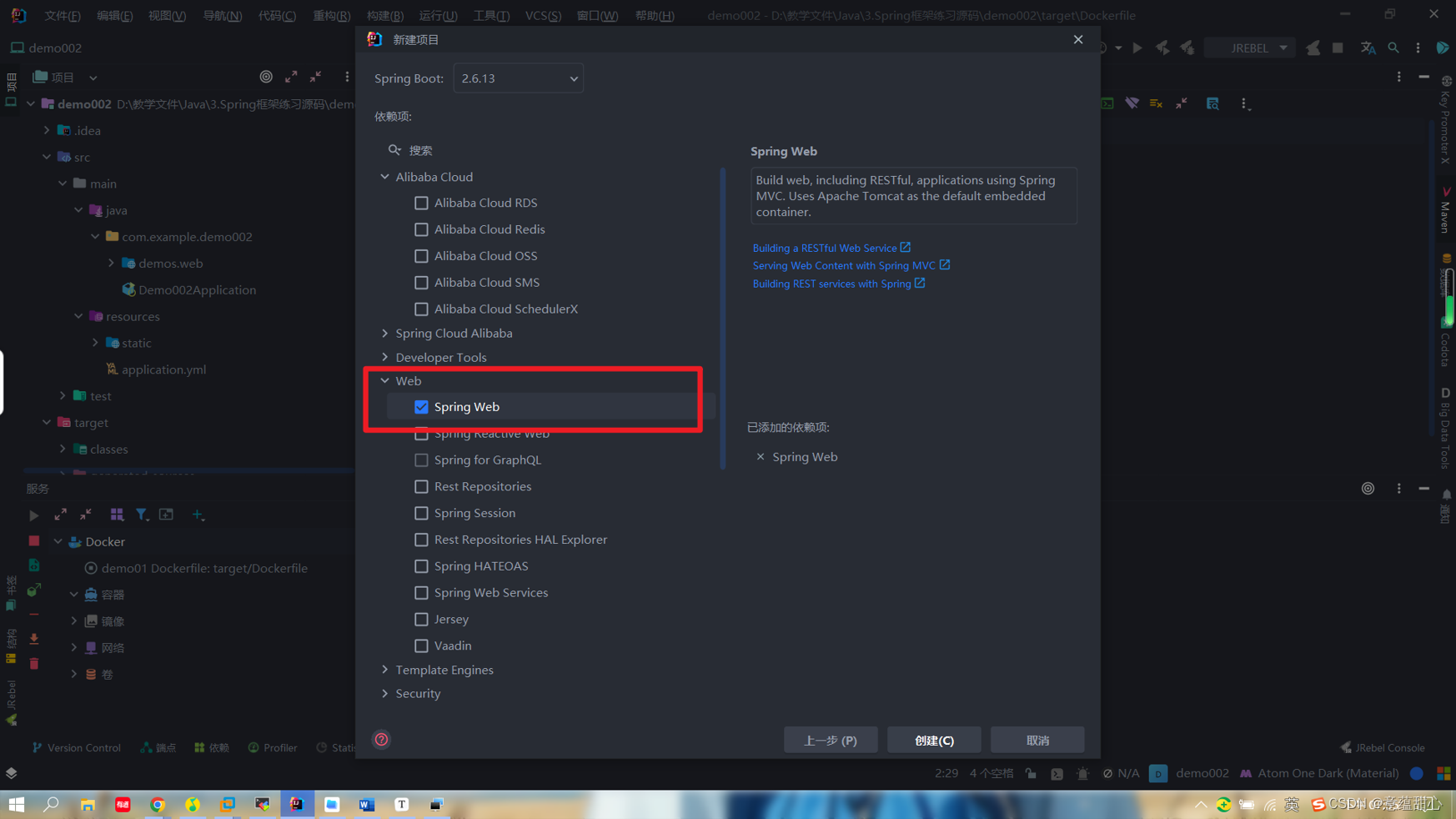
Task: Click the dependency search field
Action: point(550,150)
